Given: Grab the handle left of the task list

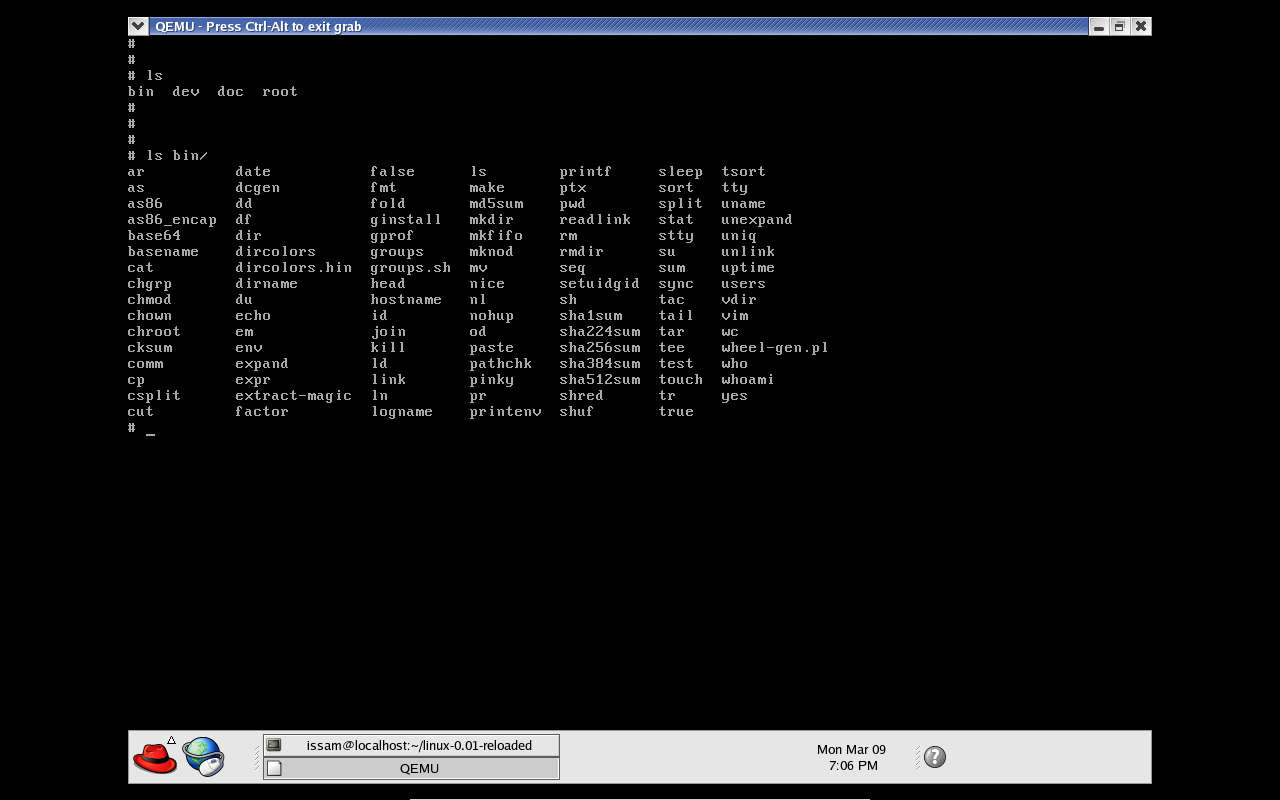Looking at the screenshot, I should click(256, 757).
